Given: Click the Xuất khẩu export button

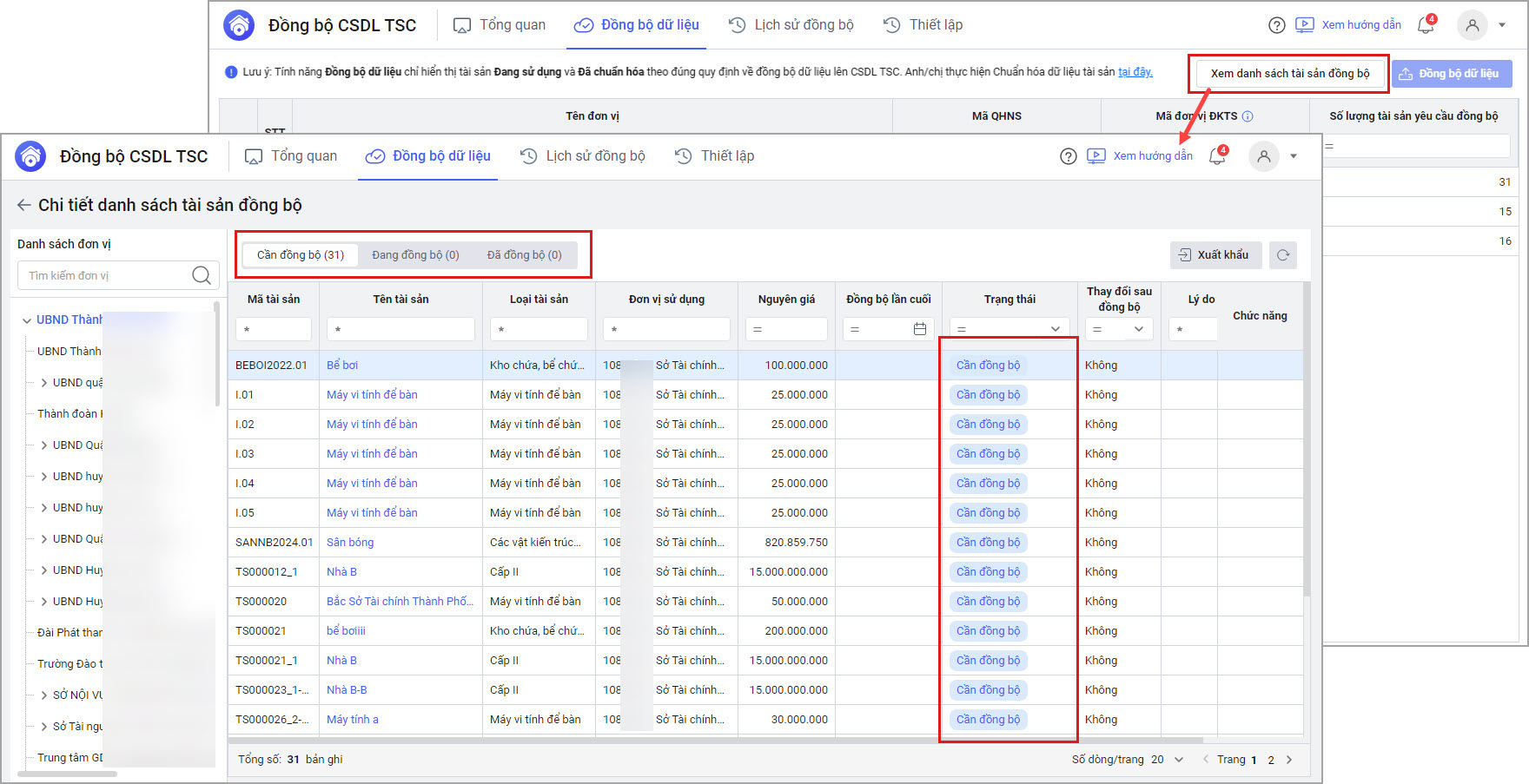Looking at the screenshot, I should (1215, 255).
